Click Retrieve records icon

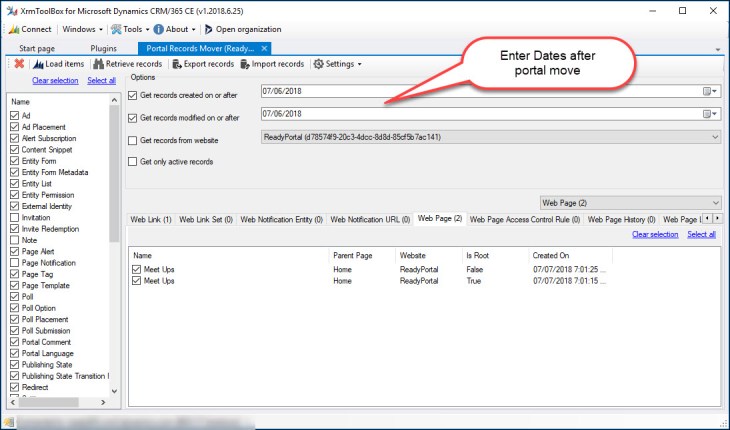[x=98, y=64]
